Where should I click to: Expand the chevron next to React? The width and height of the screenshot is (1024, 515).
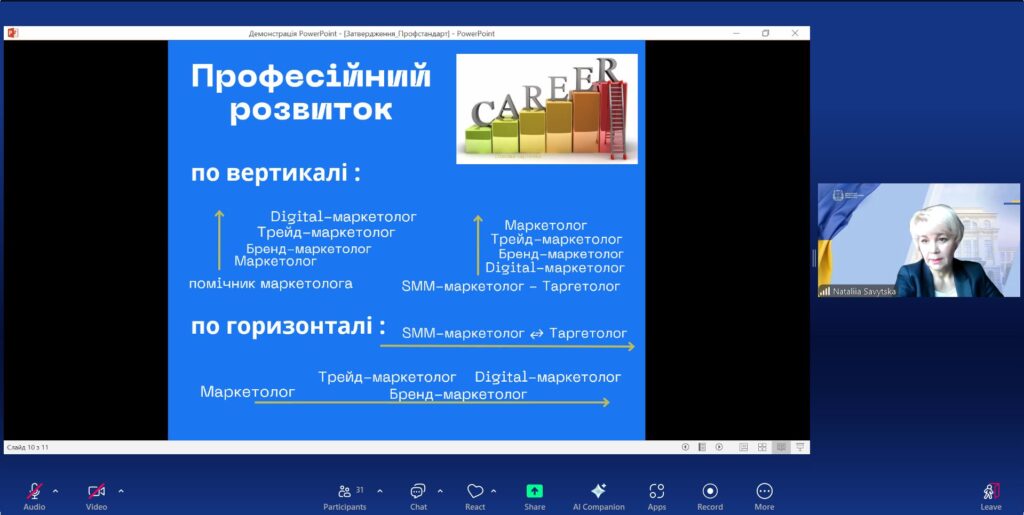(x=497, y=491)
